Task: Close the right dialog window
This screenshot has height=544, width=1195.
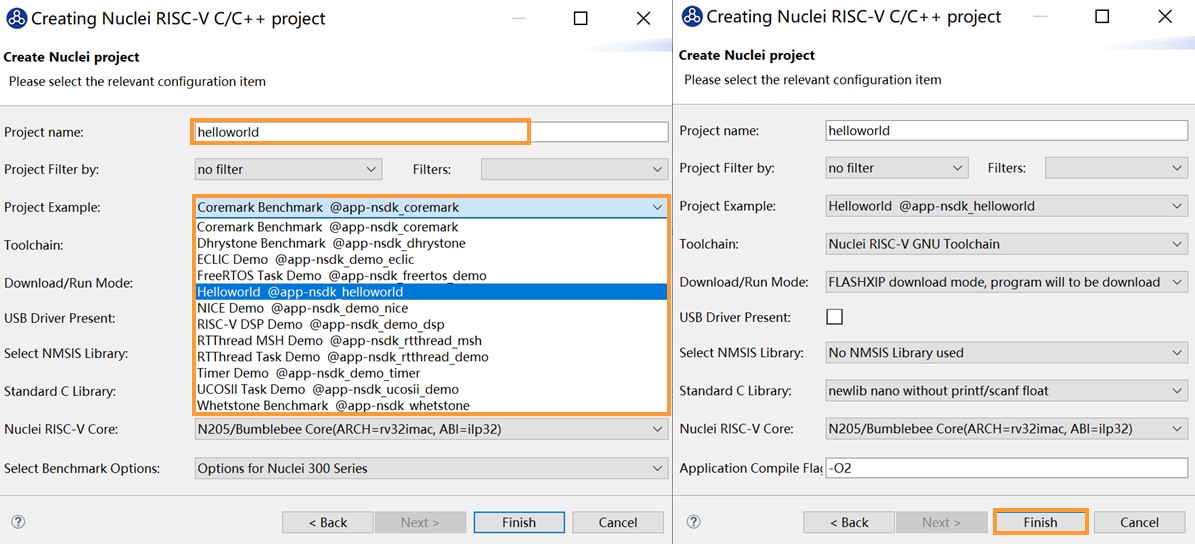Action: pos(1163,17)
